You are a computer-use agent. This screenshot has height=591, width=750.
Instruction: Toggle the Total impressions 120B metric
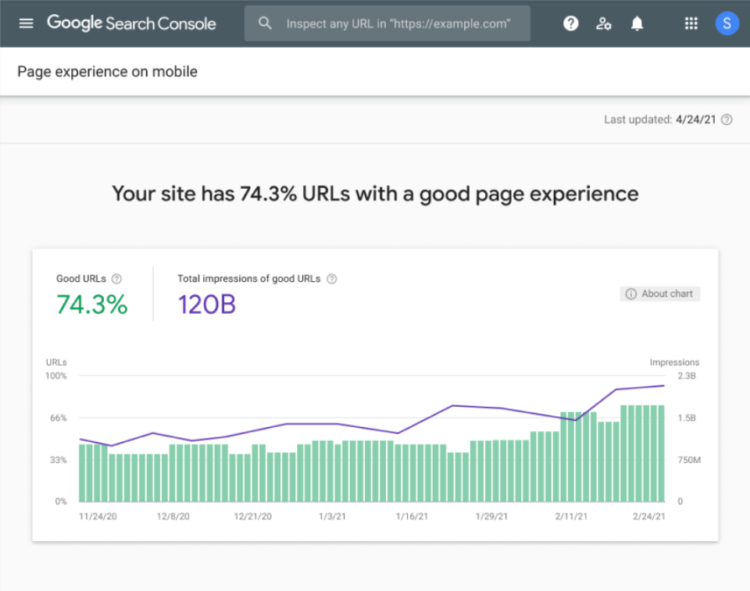click(x=207, y=305)
